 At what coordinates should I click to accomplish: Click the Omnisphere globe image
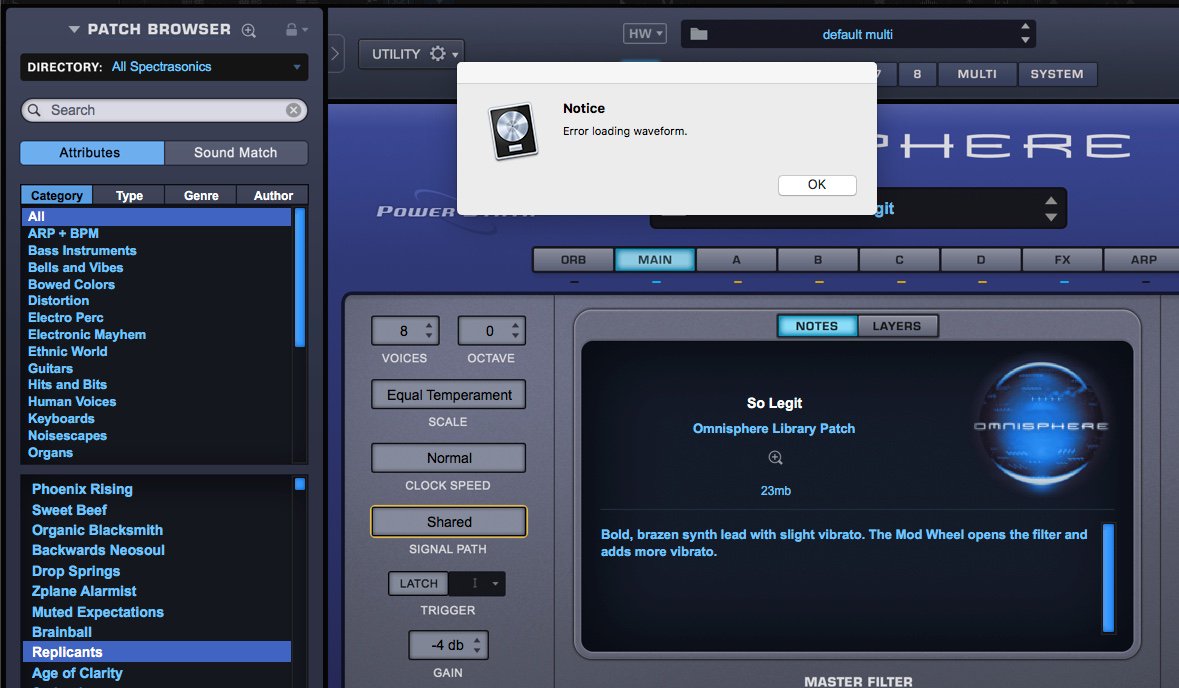pos(1041,424)
